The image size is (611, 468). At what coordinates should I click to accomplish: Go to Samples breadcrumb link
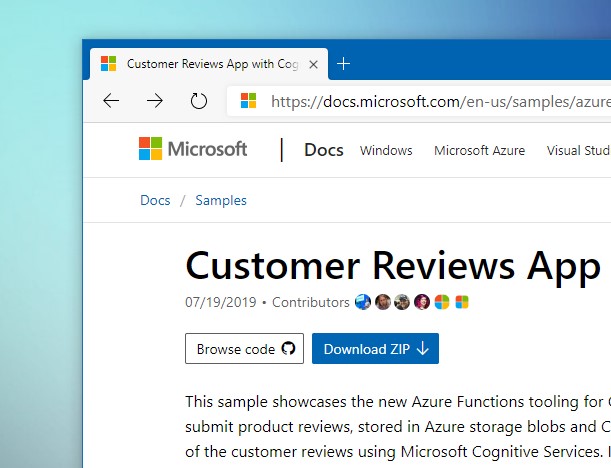click(221, 200)
